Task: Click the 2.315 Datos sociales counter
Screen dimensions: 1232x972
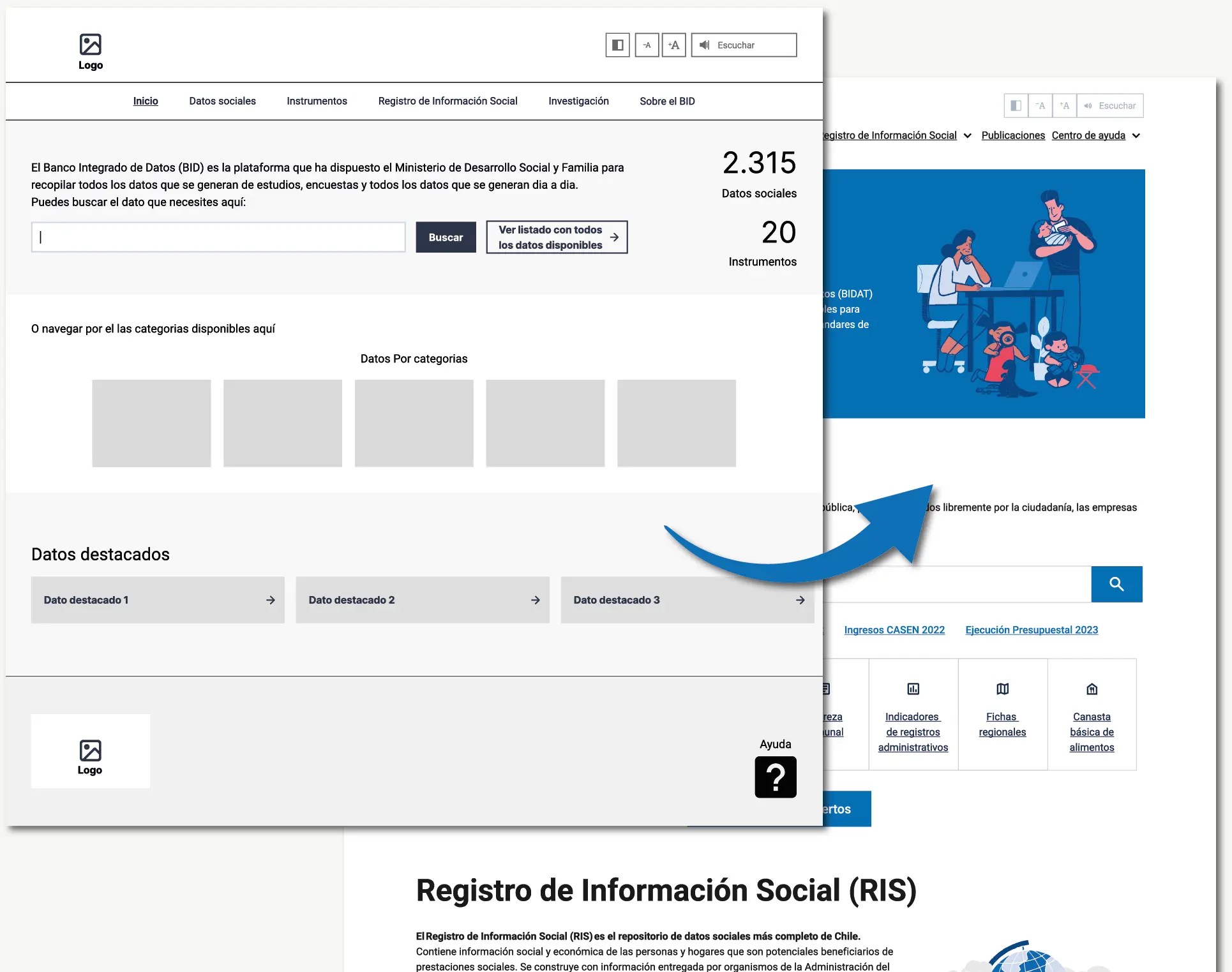Action: 759,174
